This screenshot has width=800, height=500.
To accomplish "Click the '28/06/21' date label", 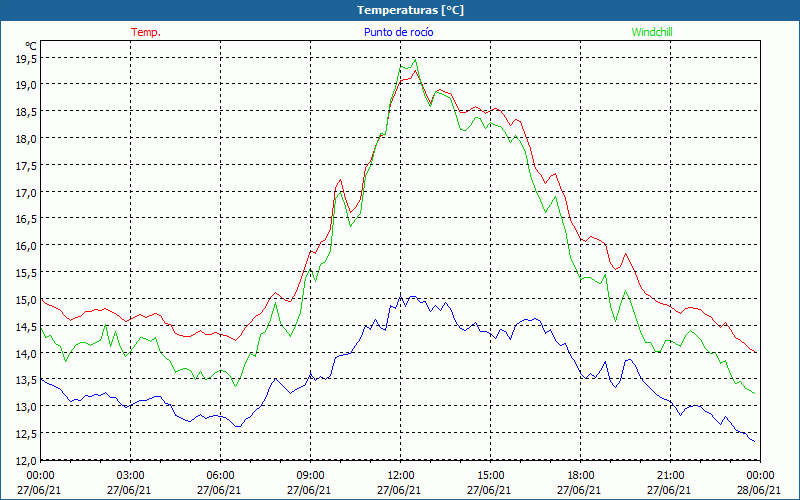I will click(759, 490).
